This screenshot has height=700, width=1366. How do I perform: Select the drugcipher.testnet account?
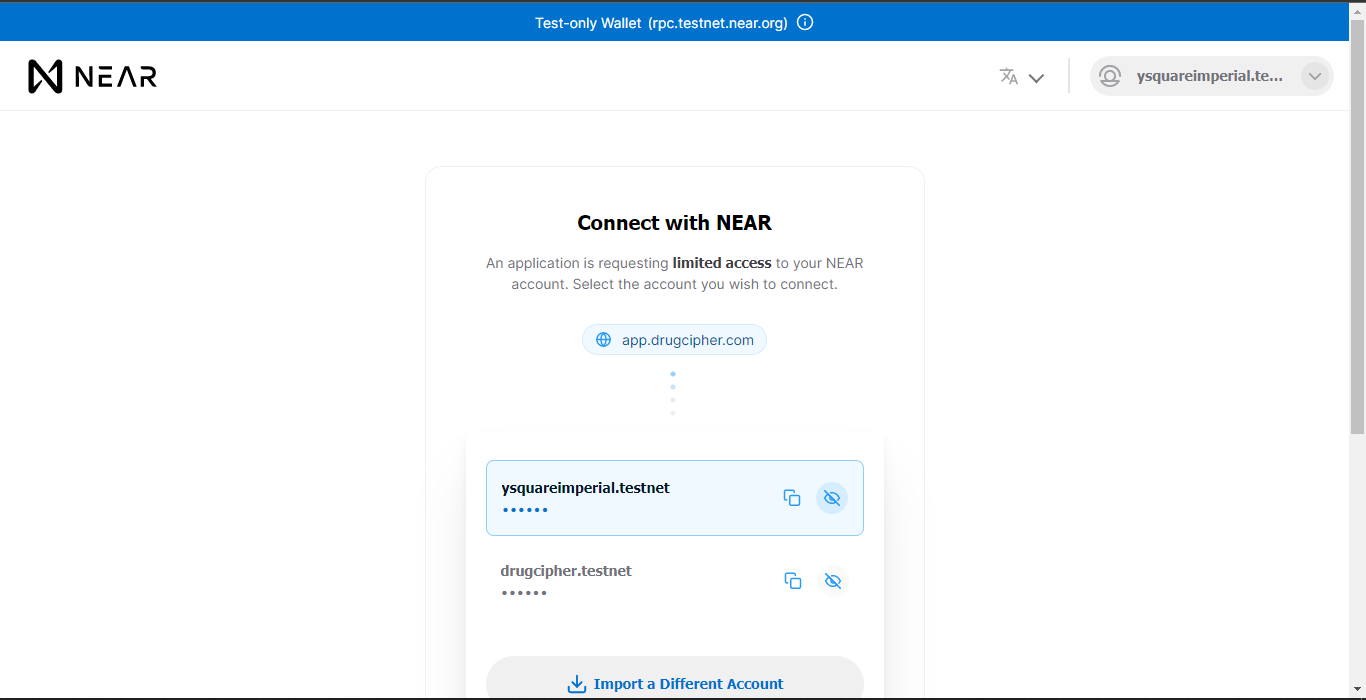(675, 581)
